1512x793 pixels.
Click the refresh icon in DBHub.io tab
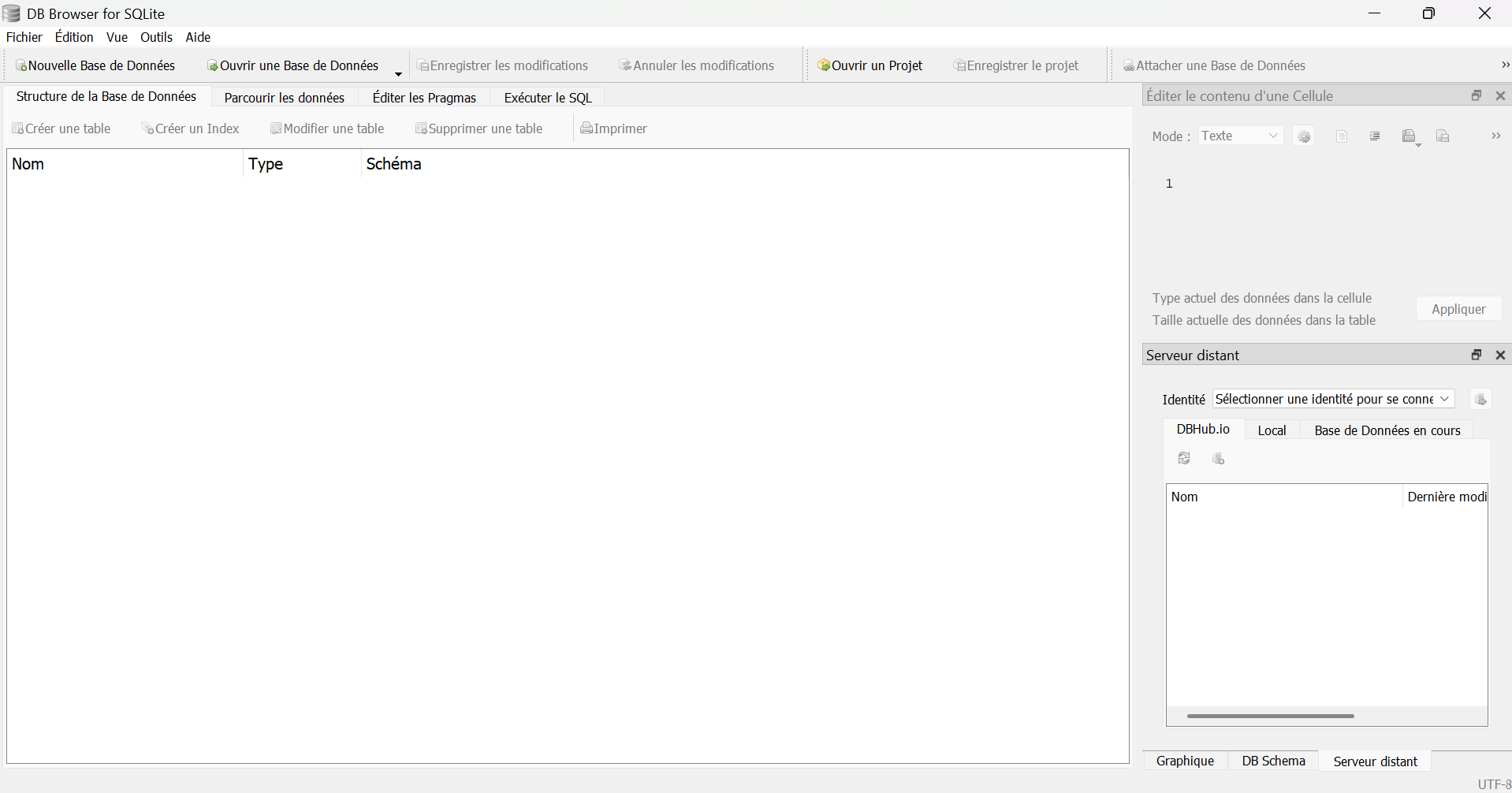point(1184,459)
